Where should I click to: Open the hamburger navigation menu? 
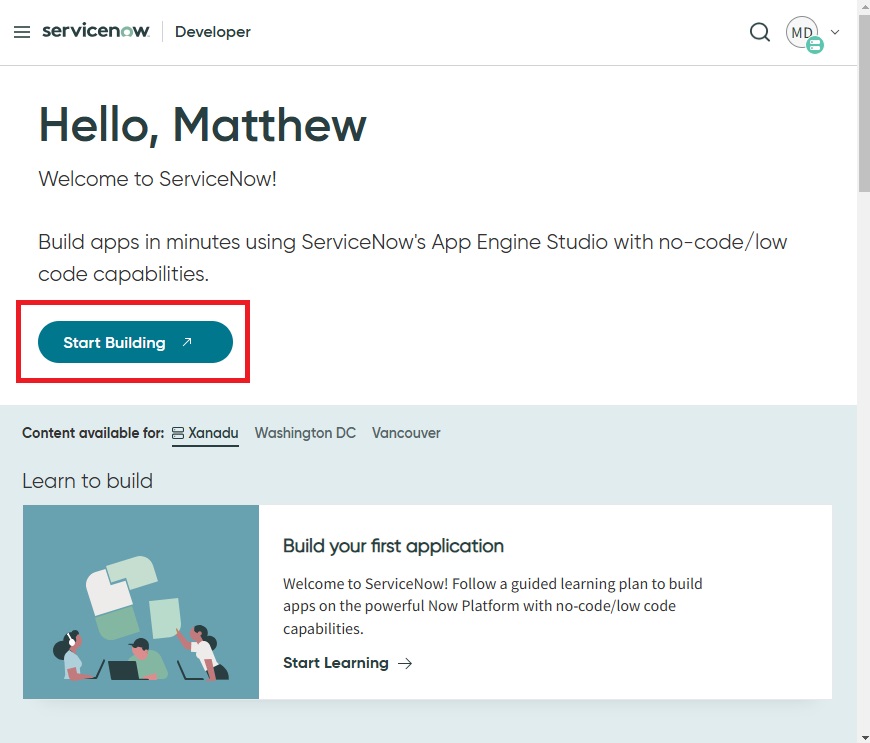click(x=22, y=32)
